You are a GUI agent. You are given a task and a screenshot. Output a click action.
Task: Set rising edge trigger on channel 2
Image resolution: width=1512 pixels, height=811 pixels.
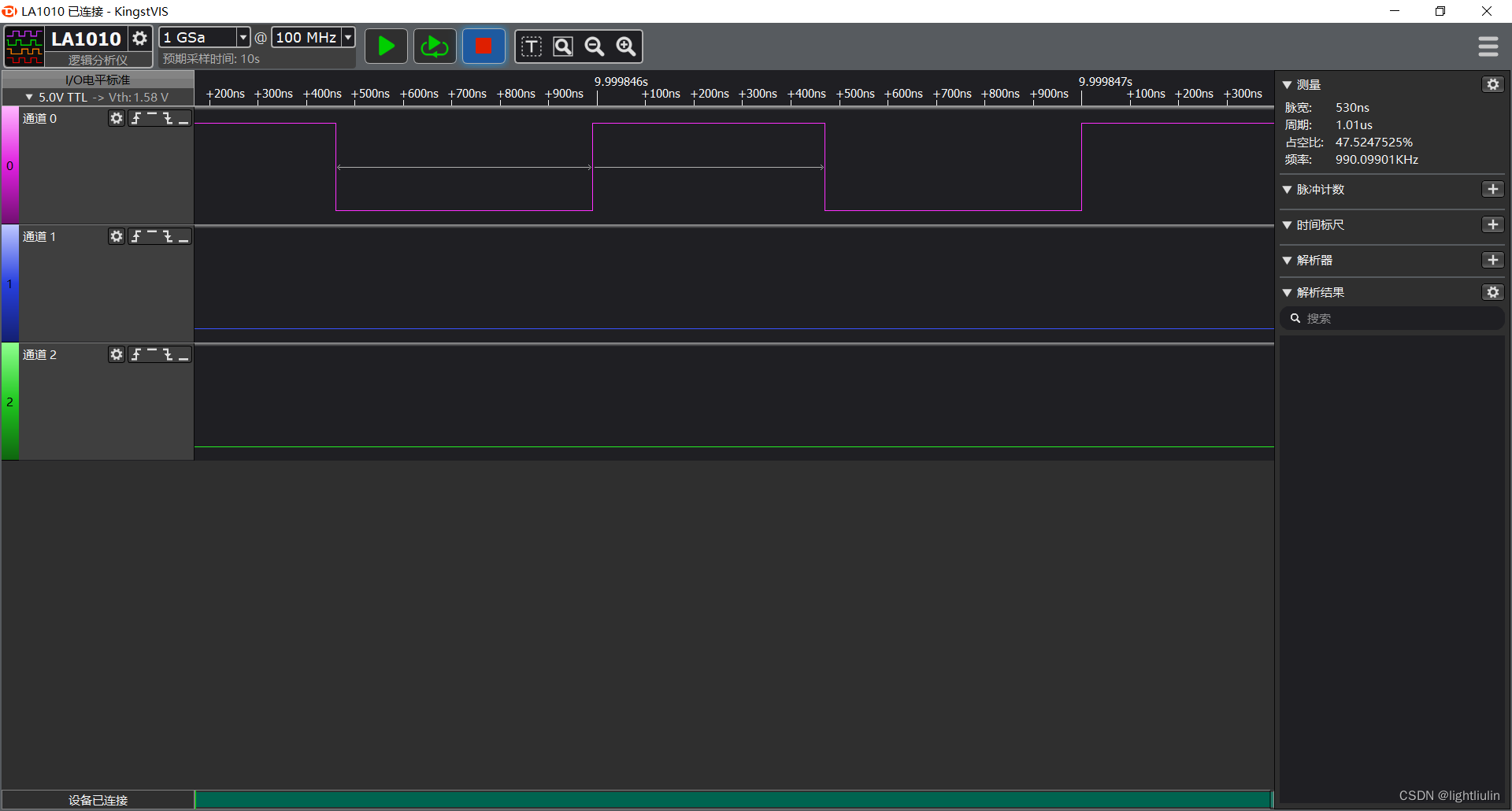click(x=136, y=354)
